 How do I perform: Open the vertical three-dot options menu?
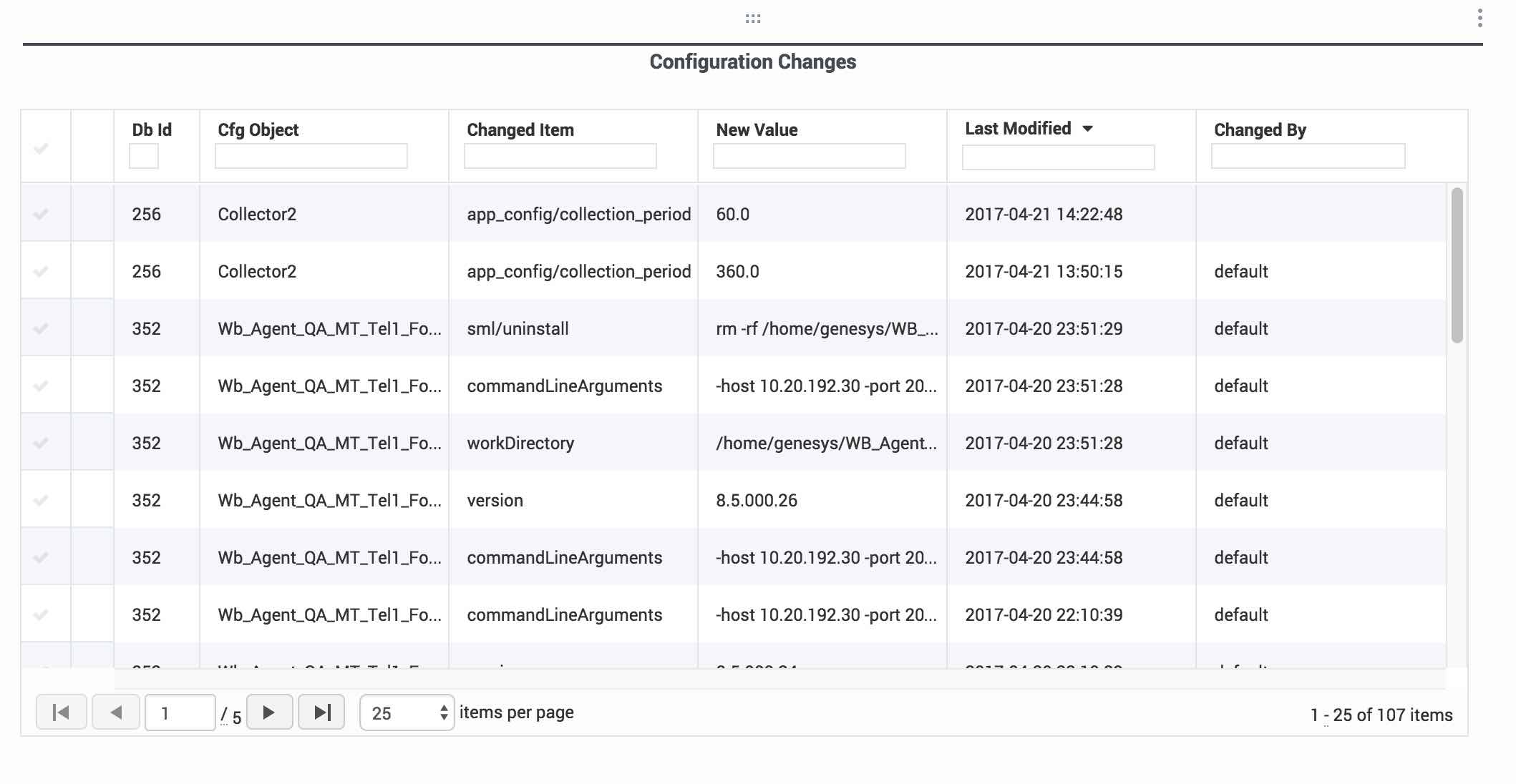coord(1479,19)
